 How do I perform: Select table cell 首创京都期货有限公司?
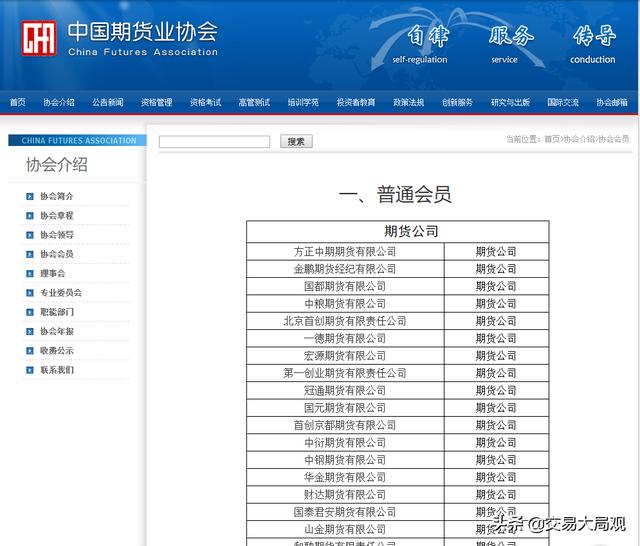(x=345, y=425)
